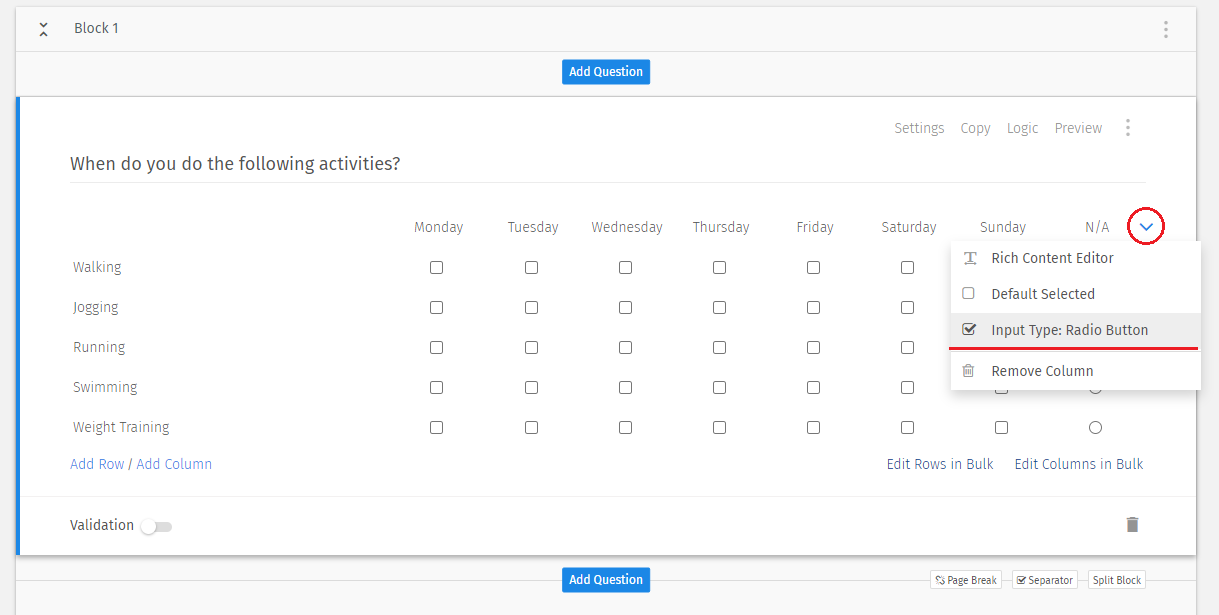Screen dimensions: 1219x615
Task: Click the Add Row link
Action: 97,463
